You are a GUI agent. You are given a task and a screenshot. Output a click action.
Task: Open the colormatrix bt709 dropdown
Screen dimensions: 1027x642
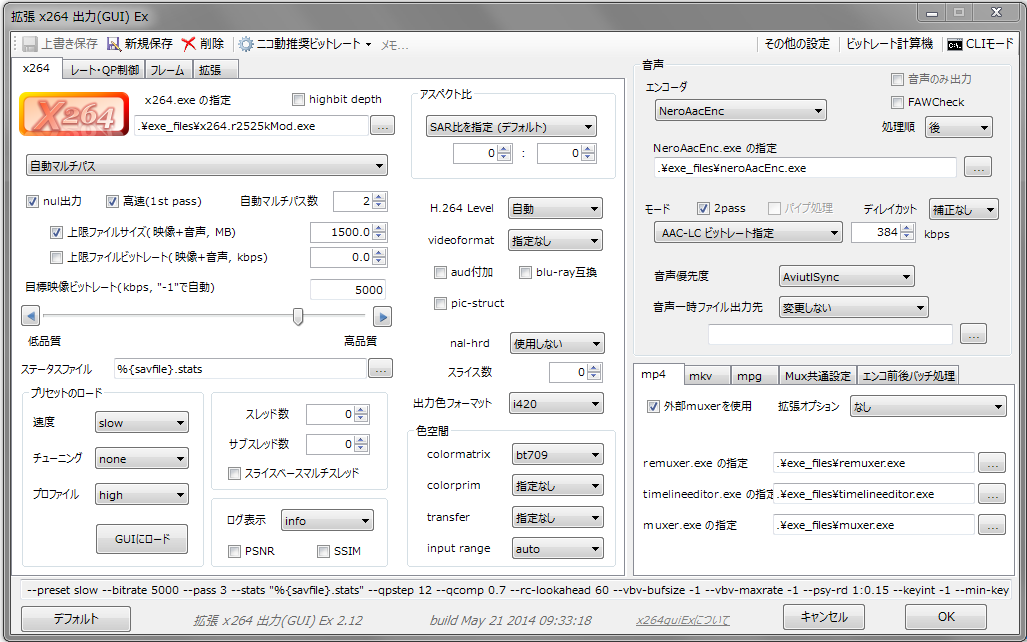coord(558,455)
